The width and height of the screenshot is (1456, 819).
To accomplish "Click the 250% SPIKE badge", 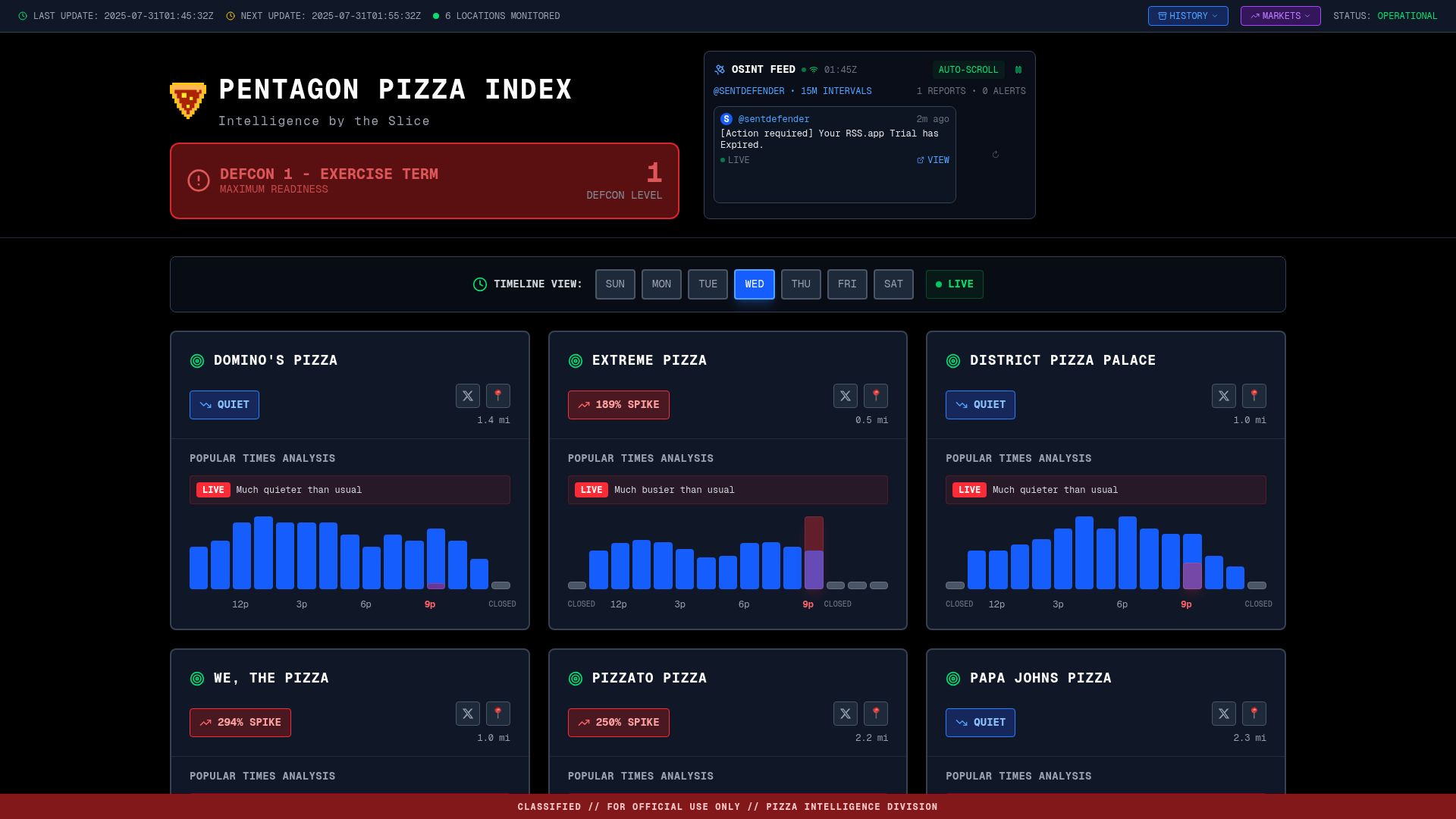I will tap(619, 723).
